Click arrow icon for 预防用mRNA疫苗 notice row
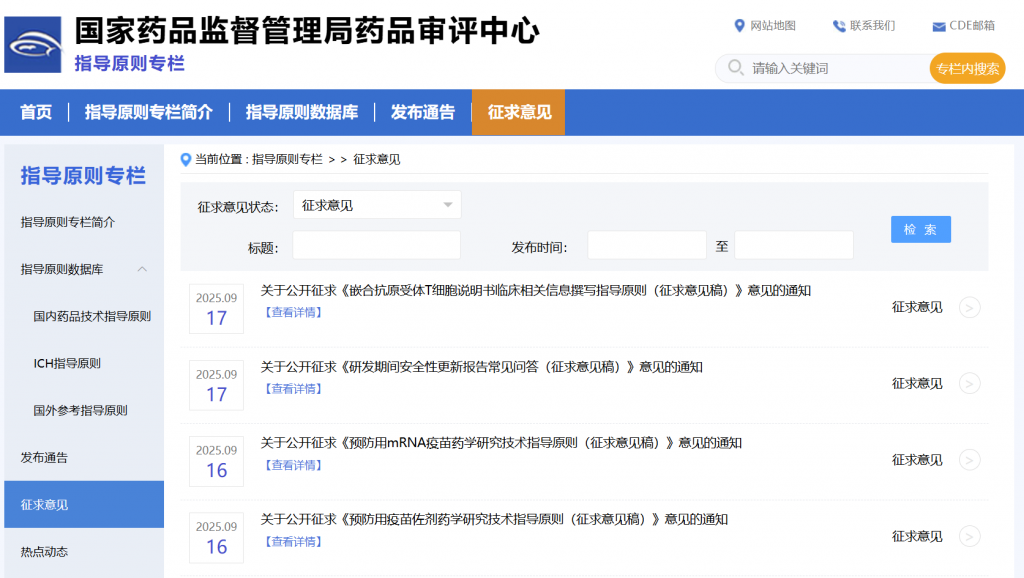Image resolution: width=1024 pixels, height=578 pixels. [969, 460]
